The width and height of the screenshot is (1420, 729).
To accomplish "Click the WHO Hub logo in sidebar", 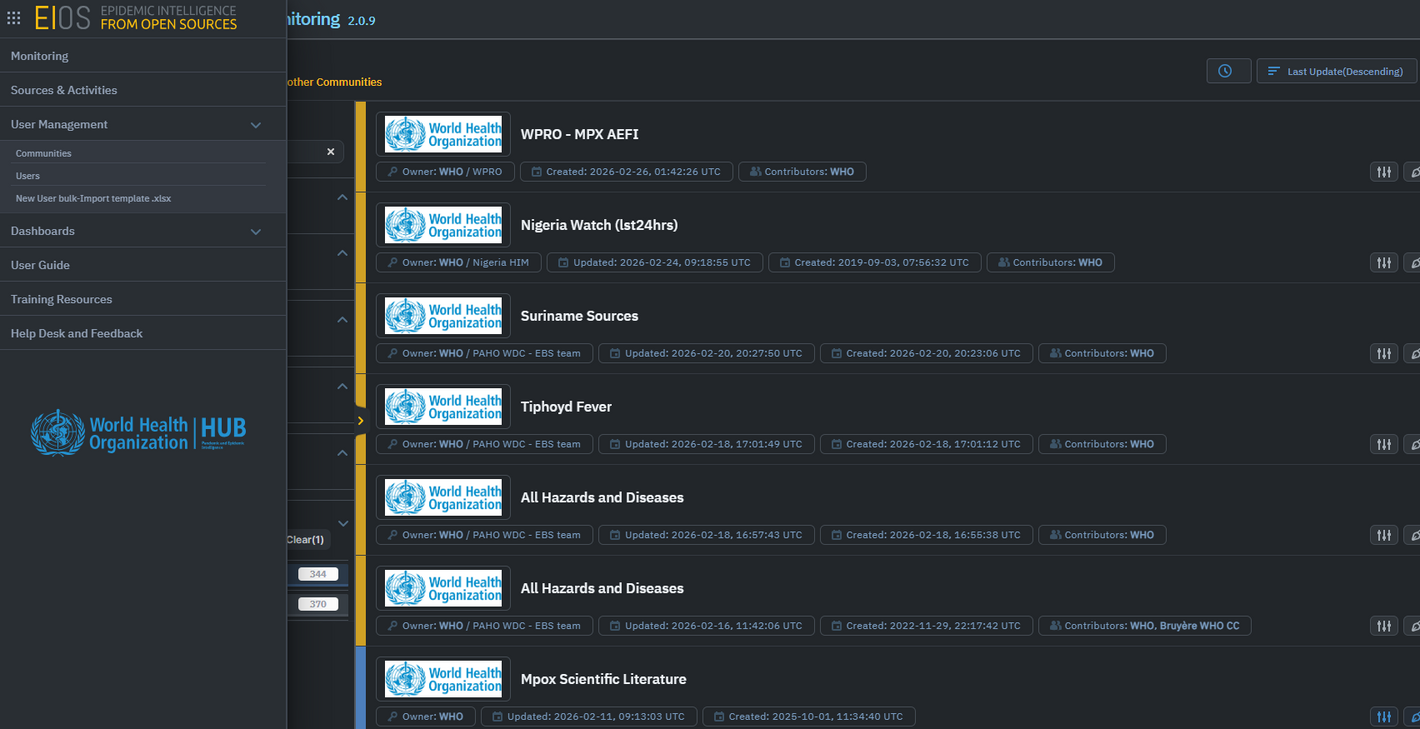I will [138, 432].
